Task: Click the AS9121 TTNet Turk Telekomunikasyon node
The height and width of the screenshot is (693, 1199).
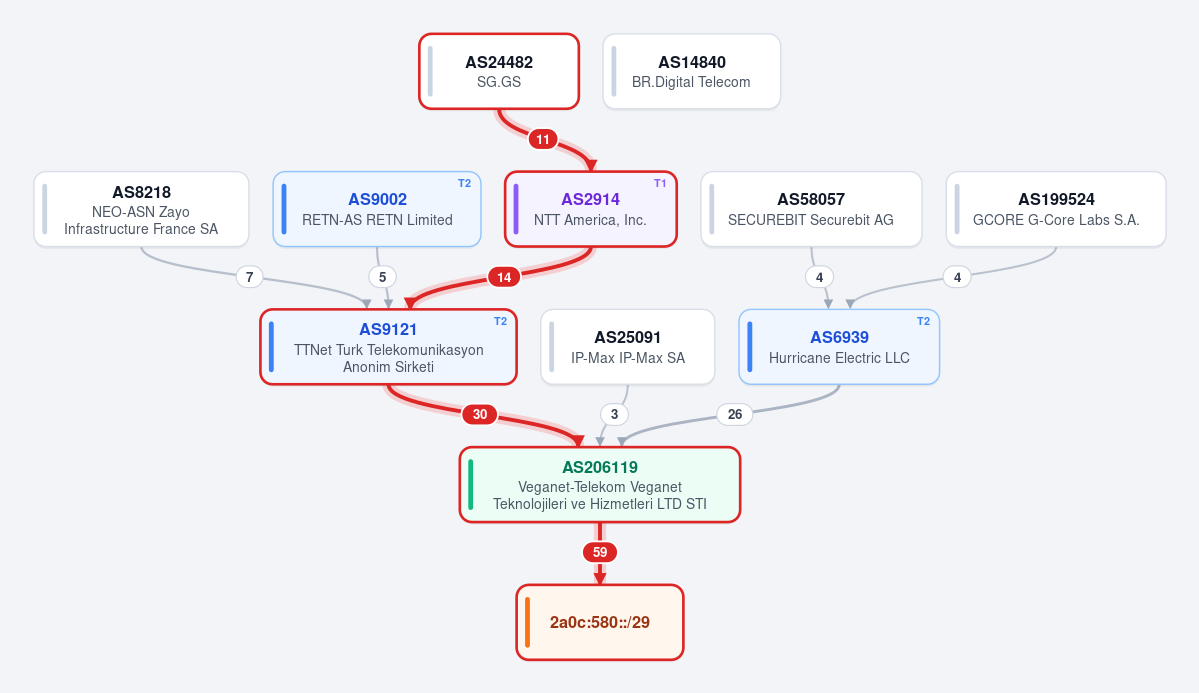Action: point(388,346)
